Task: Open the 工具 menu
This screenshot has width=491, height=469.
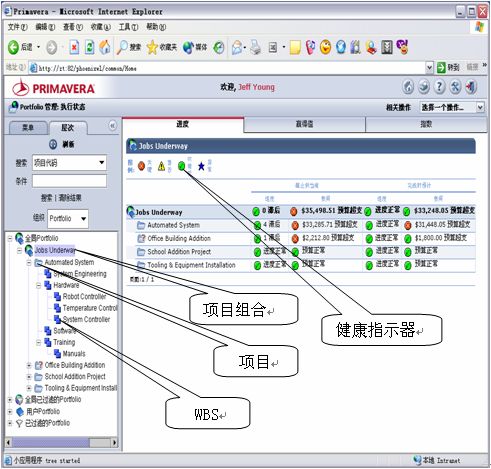Action: pos(128,27)
